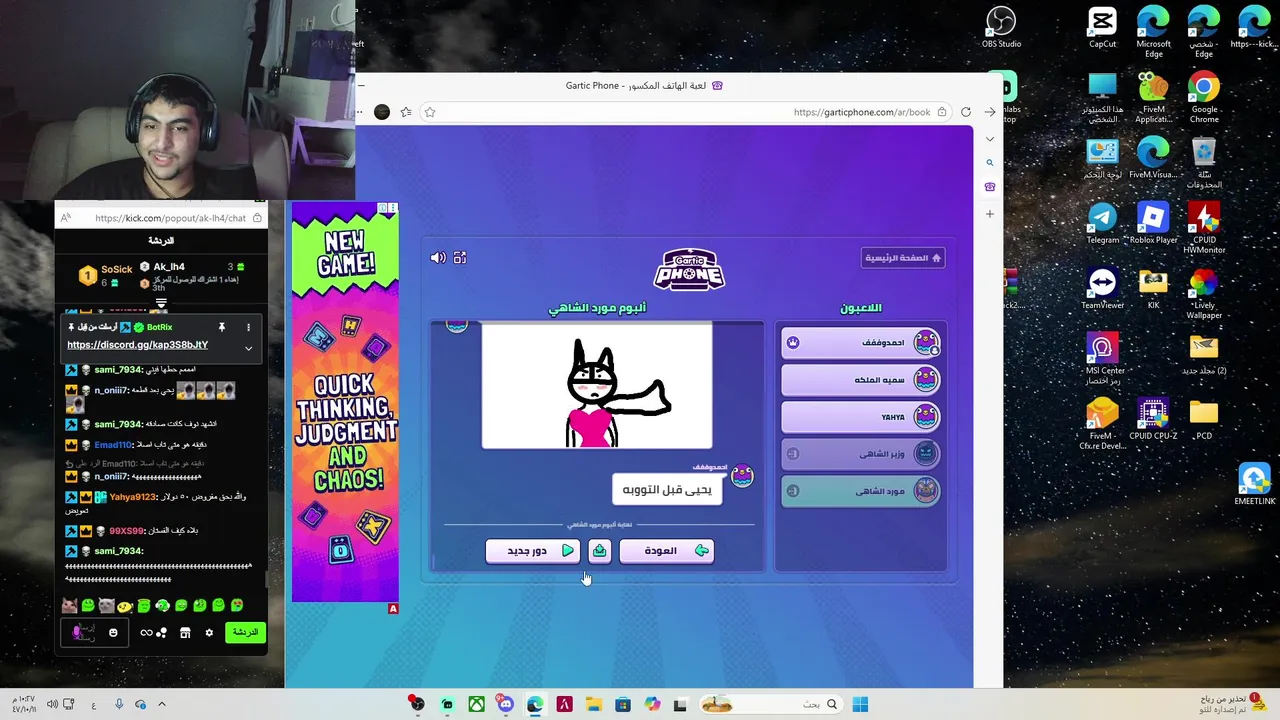Mute the Gartic Phone sound icon
1280x720 pixels.
438,258
